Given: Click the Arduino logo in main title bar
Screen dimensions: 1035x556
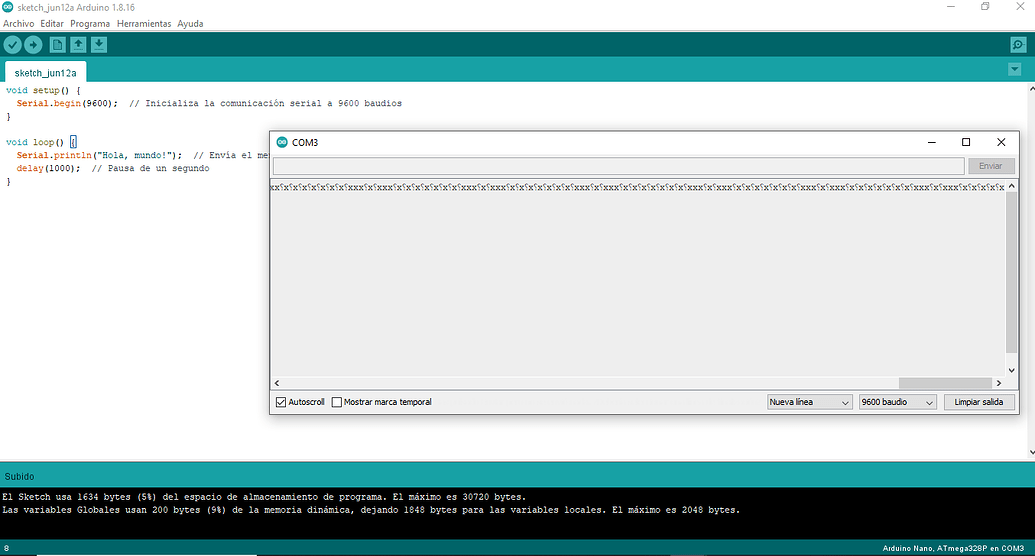Looking at the screenshot, I should pos(8,7).
